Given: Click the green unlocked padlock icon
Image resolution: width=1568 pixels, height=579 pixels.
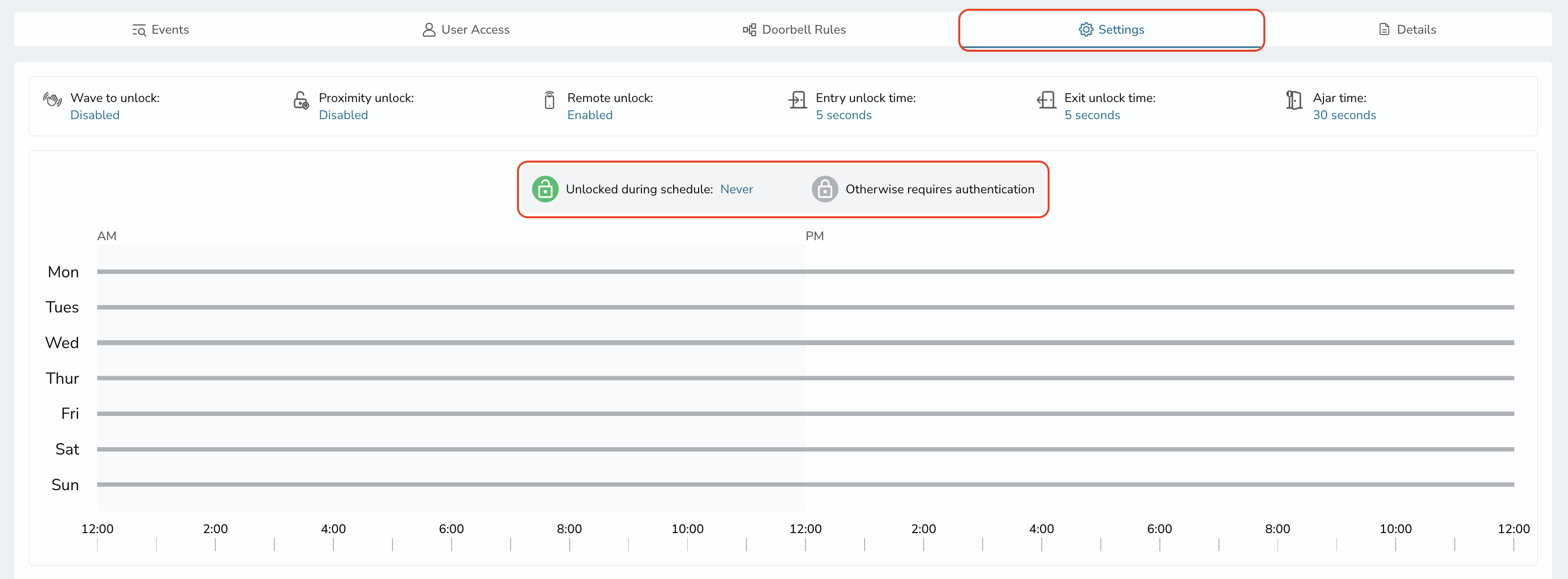Looking at the screenshot, I should click(545, 189).
